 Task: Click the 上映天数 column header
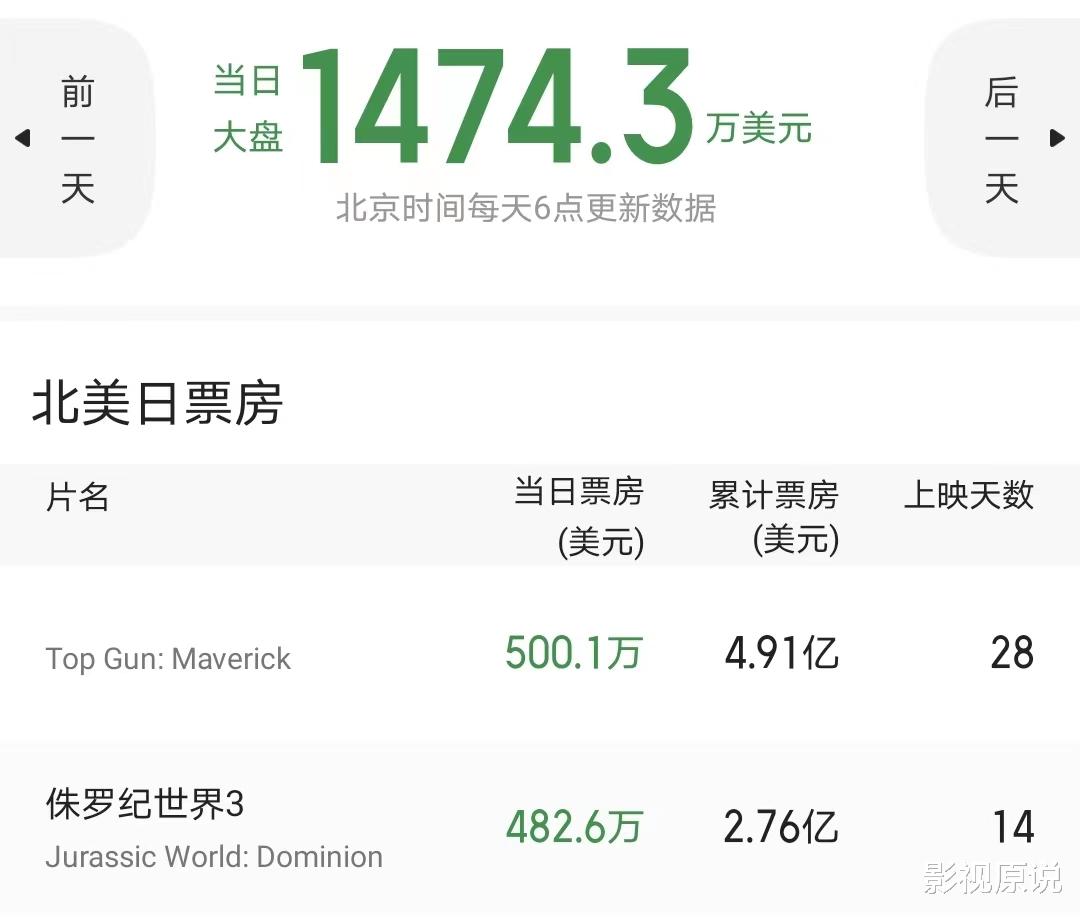[x=969, y=494]
